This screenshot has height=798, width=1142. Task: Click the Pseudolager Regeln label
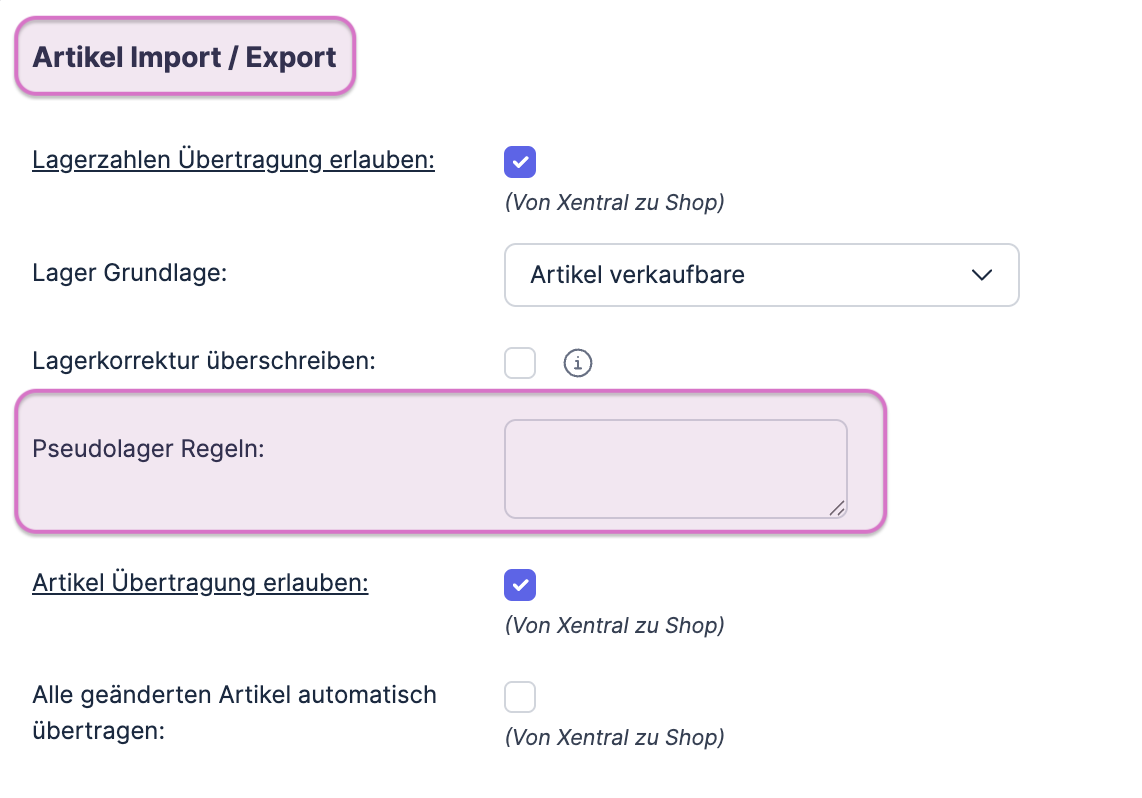[147, 449]
